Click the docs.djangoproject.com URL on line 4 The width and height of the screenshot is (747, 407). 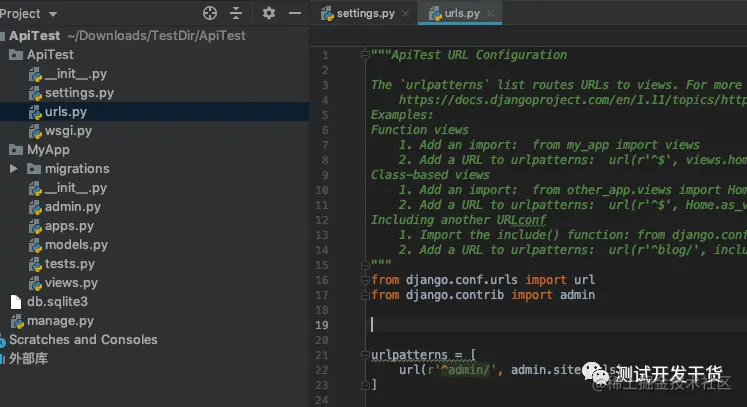pos(573,100)
